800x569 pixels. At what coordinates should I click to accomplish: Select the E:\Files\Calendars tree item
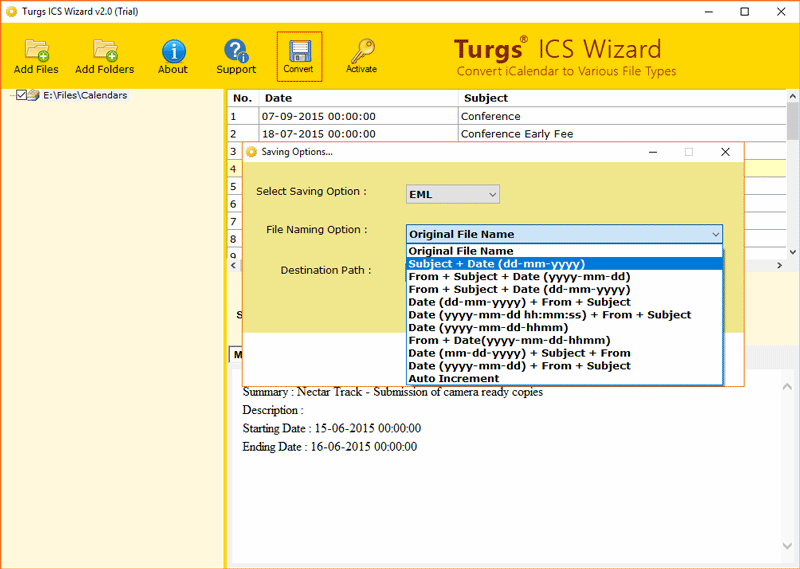pyautogui.click(x=85, y=95)
